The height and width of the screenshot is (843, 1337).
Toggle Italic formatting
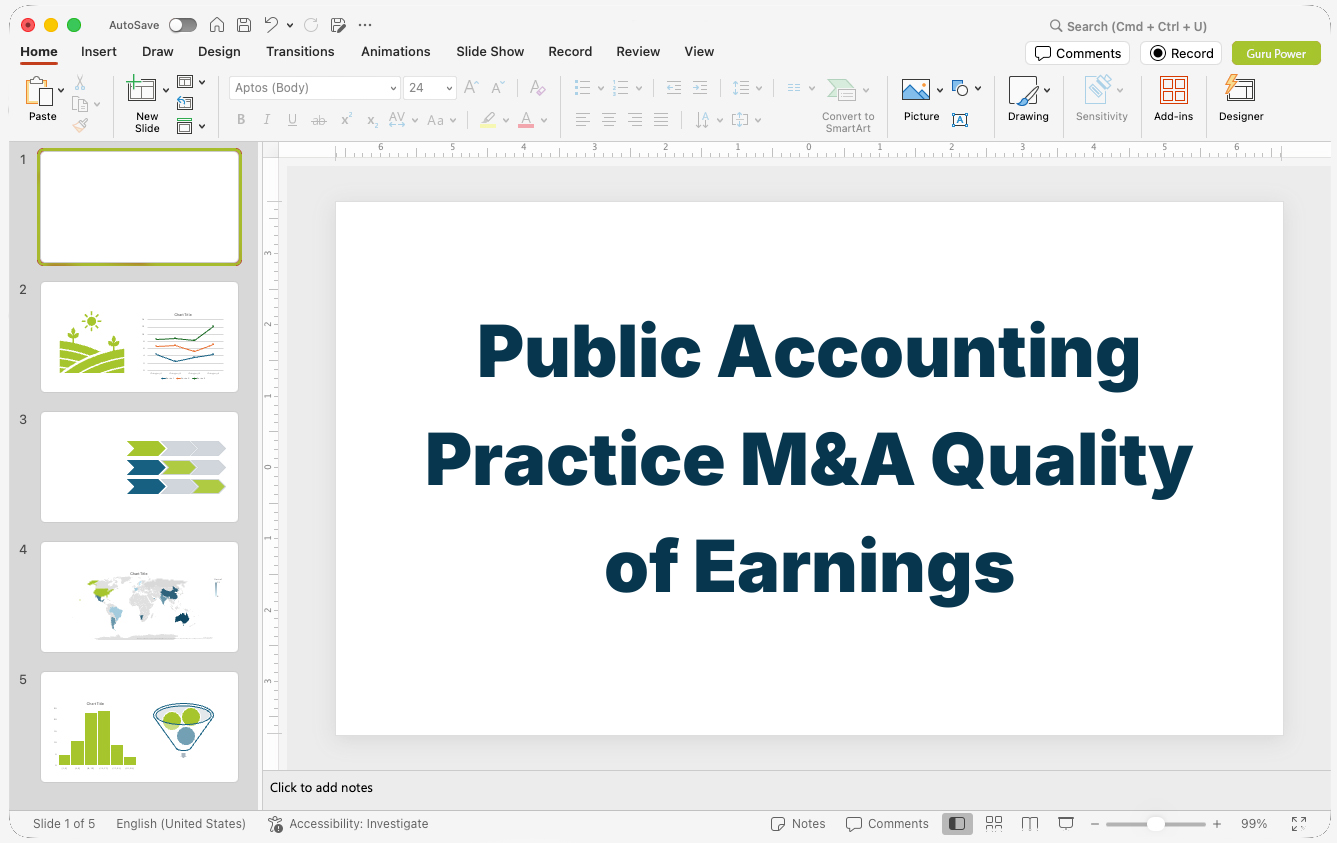(267, 120)
